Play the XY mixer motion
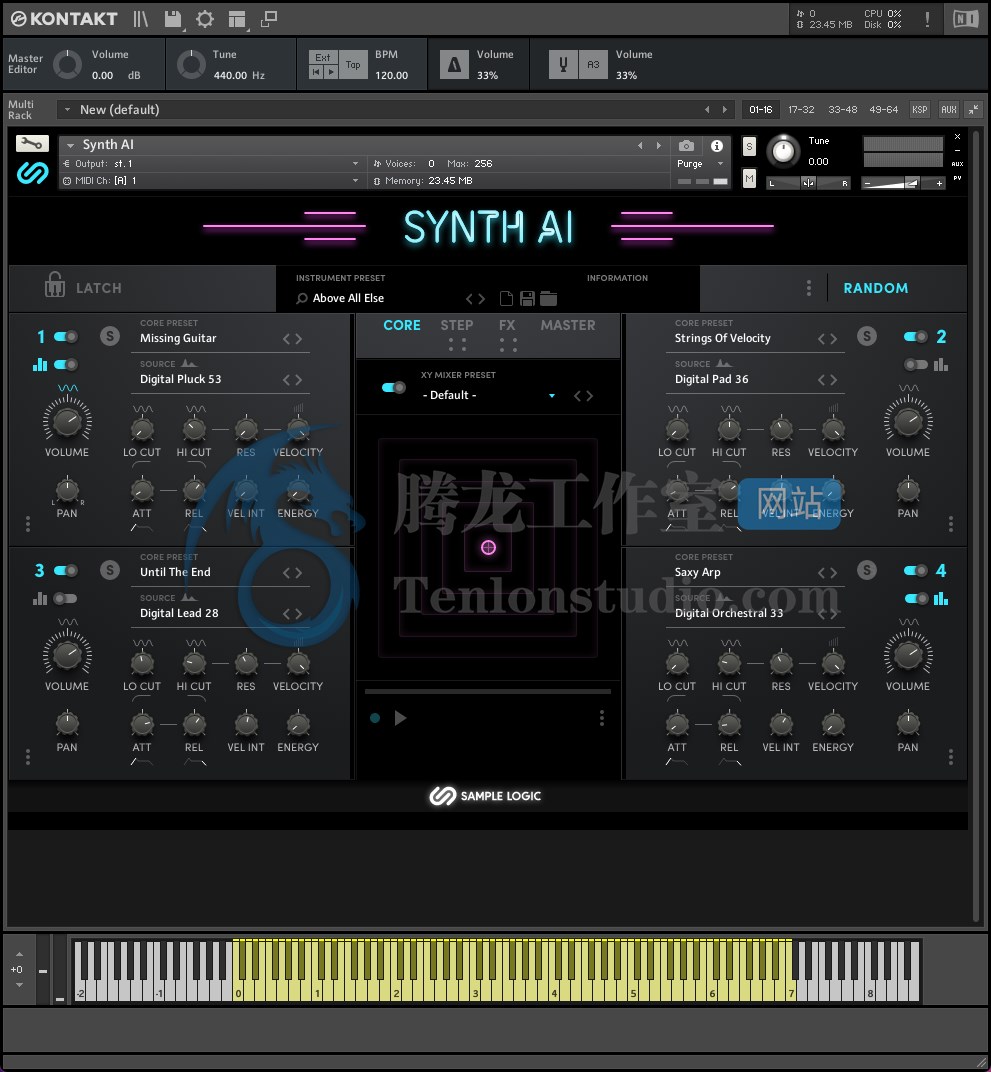Image resolution: width=991 pixels, height=1072 pixels. (x=401, y=718)
